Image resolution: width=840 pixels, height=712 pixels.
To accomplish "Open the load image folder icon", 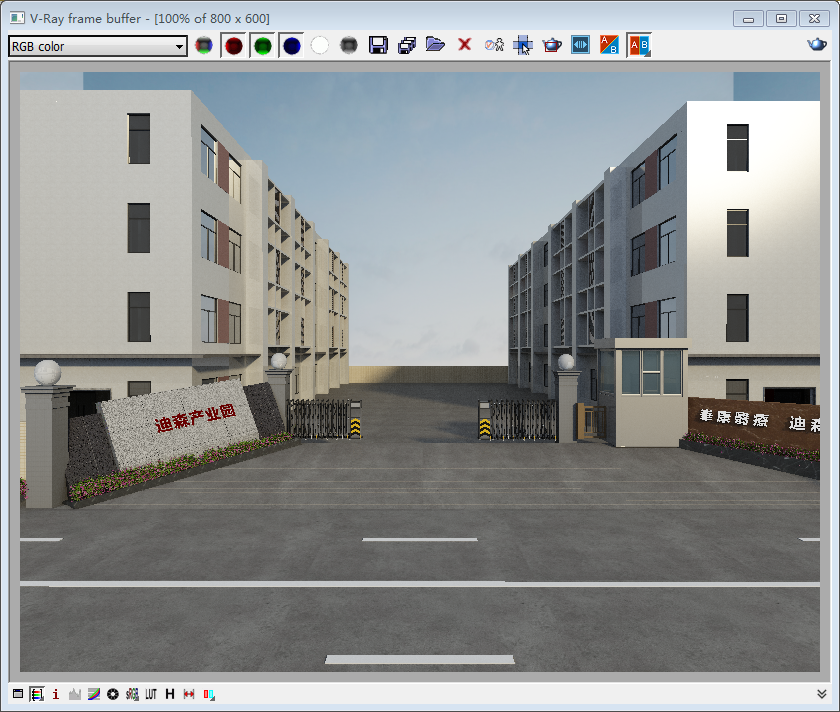I will pos(435,45).
